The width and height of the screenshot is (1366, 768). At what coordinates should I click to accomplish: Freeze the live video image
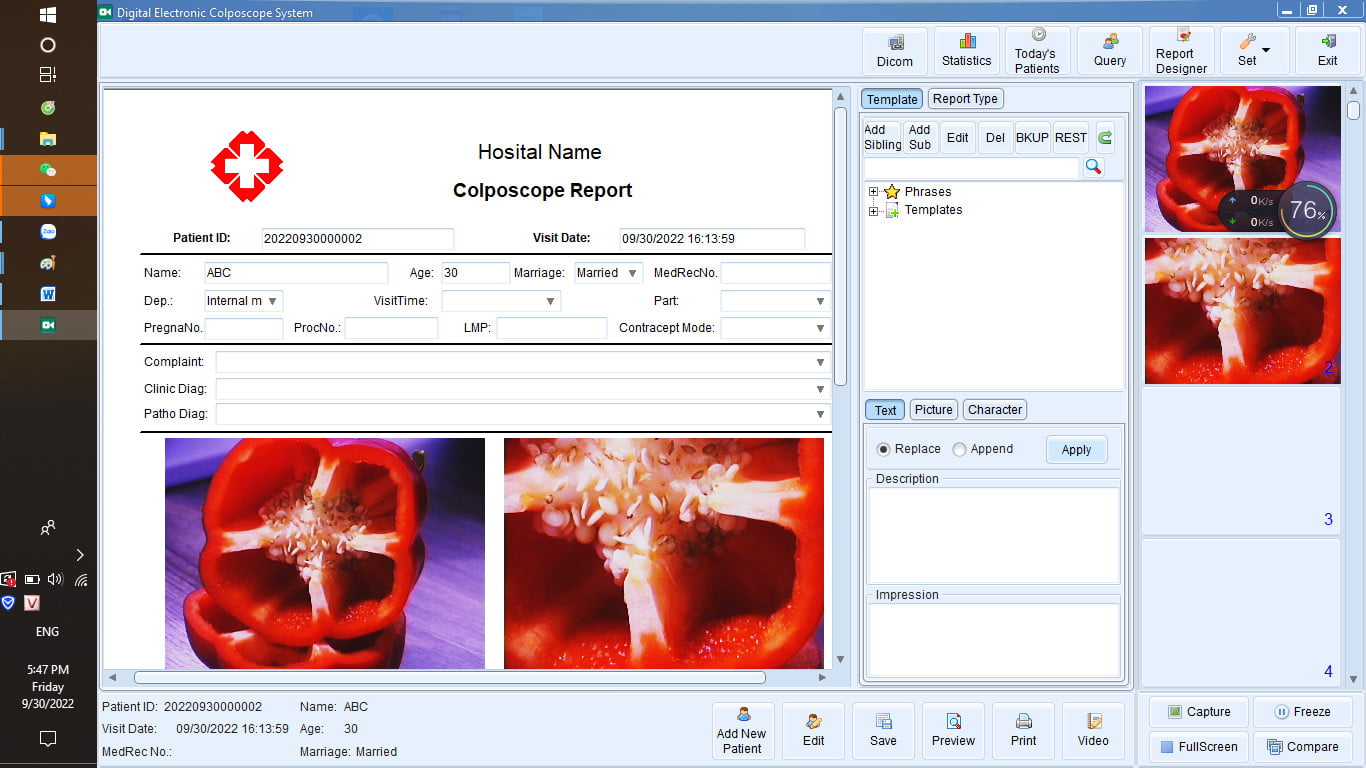pos(1302,712)
